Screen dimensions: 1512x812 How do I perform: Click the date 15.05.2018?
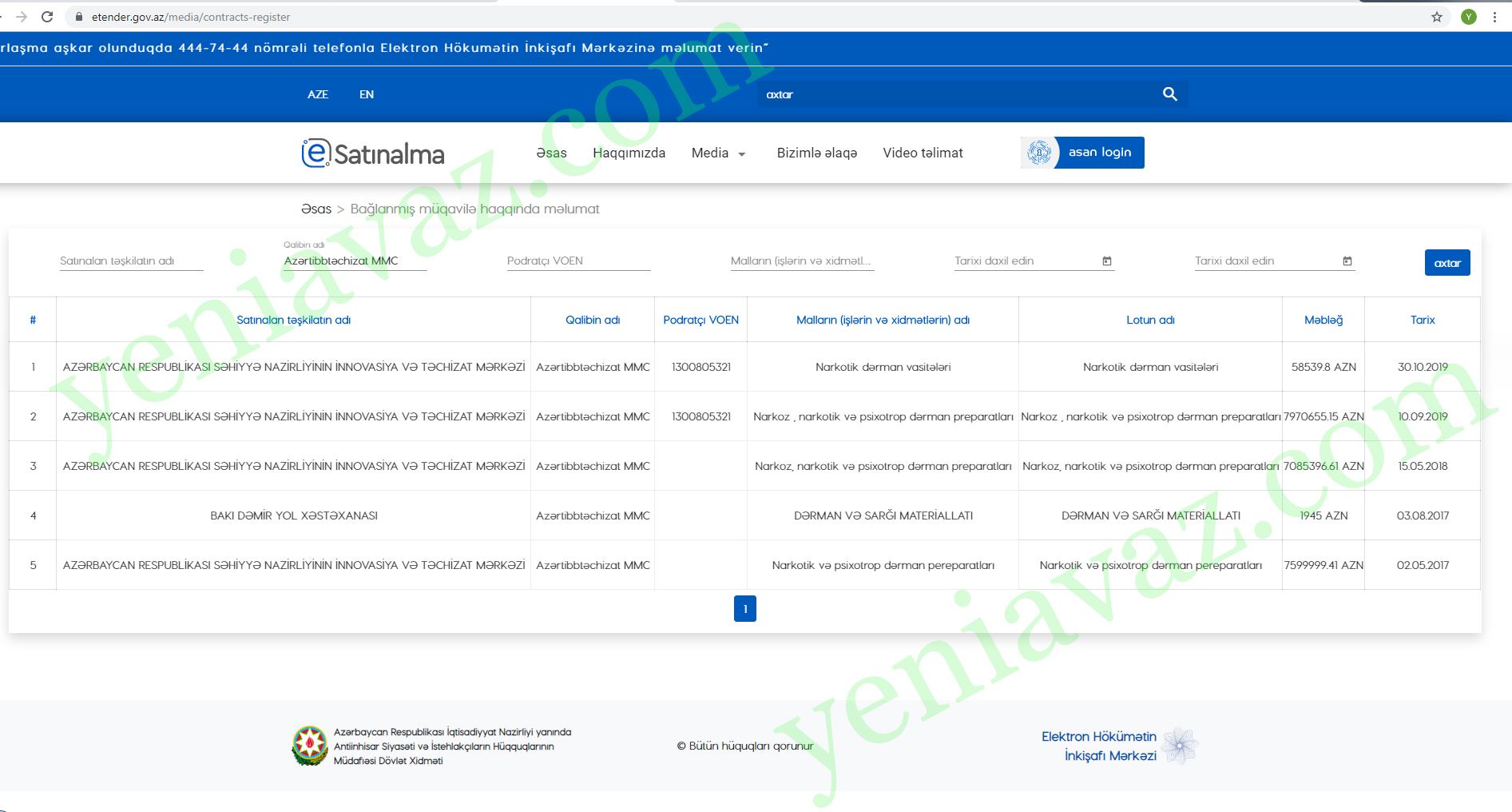point(1423,466)
